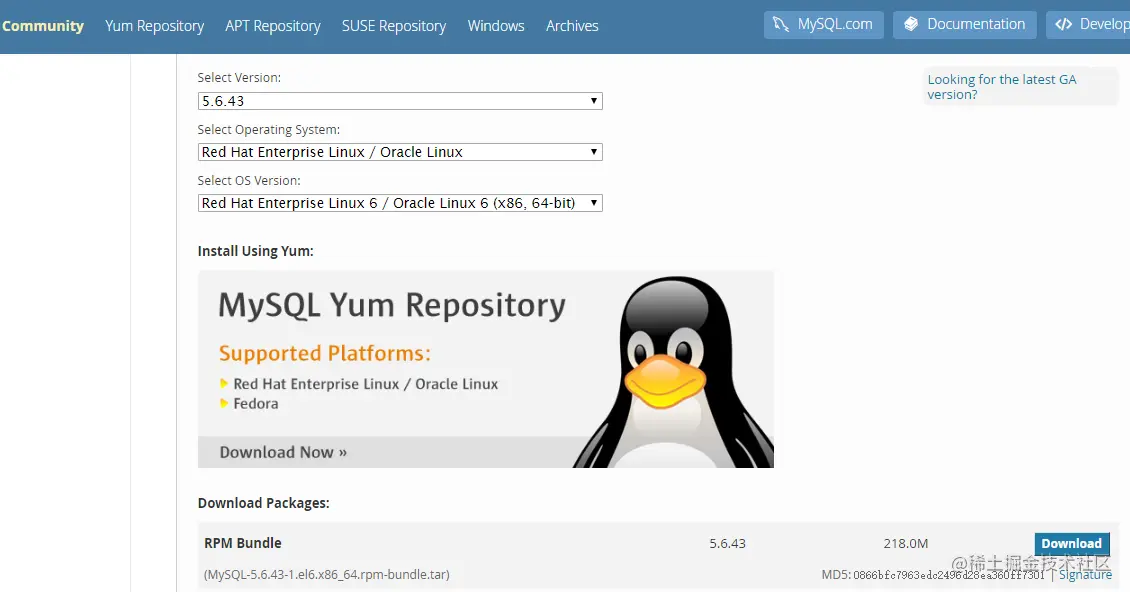Viewport: 1130px width, 592px height.
Task: Open the APT Repository tab
Action: point(272,26)
